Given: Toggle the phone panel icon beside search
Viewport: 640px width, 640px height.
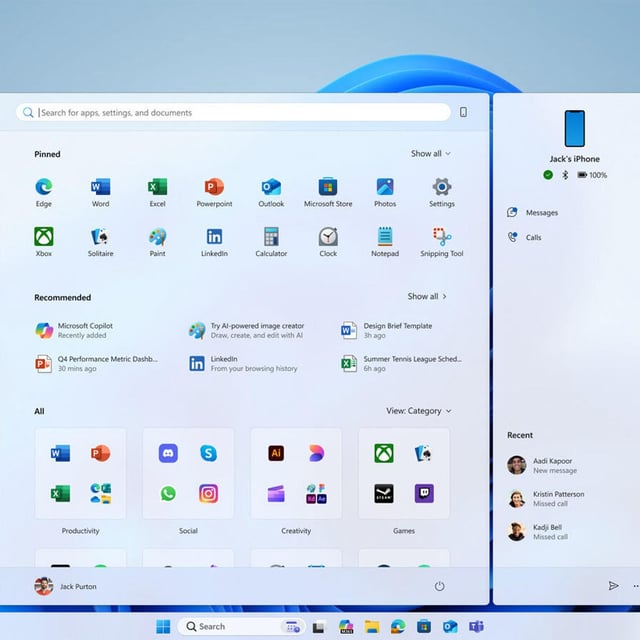Looking at the screenshot, I should pyautogui.click(x=463, y=112).
